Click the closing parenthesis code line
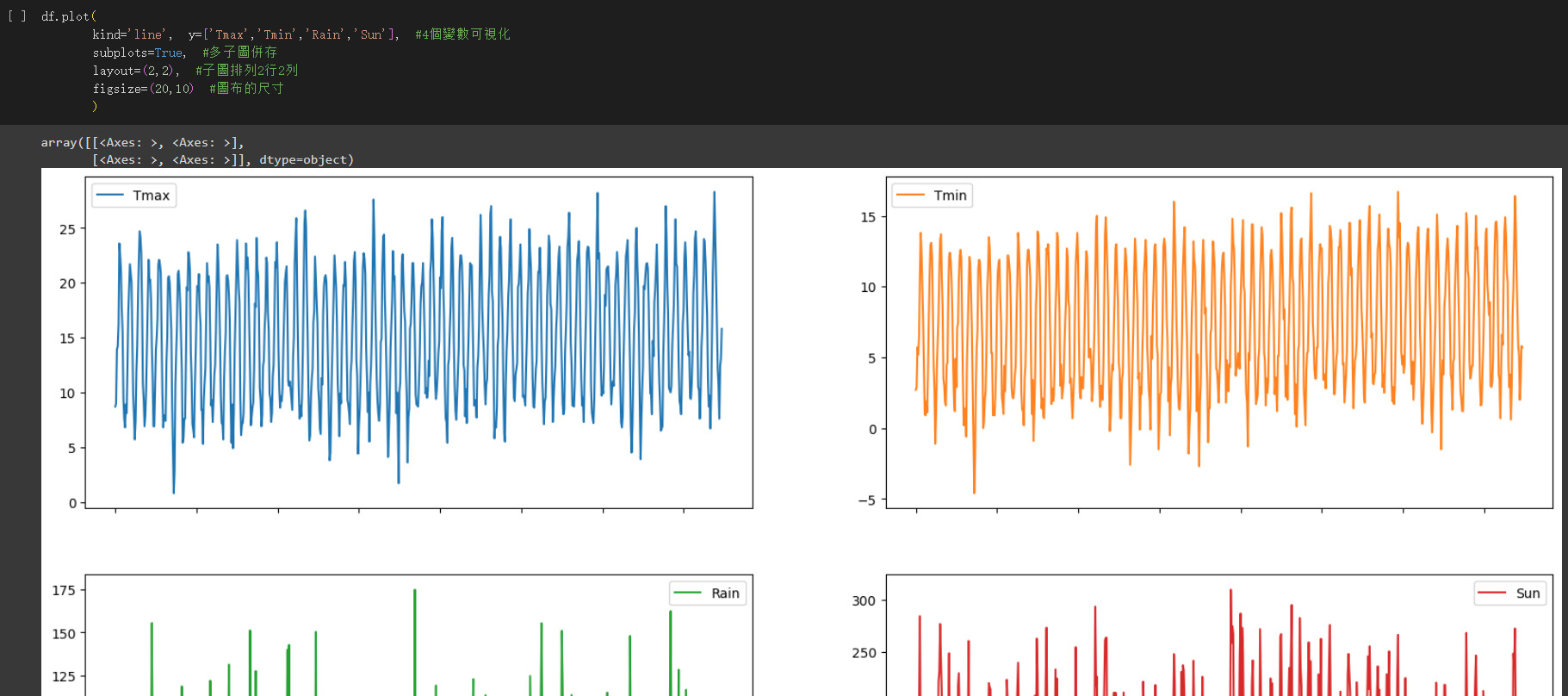This screenshot has width=1568, height=696. (95, 106)
